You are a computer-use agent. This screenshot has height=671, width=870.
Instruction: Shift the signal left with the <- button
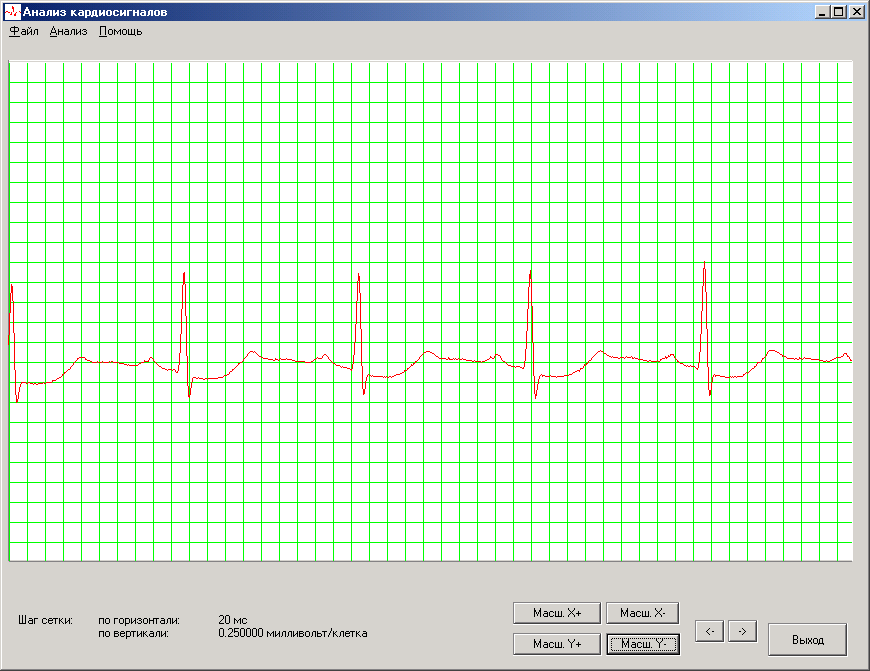[x=710, y=632]
